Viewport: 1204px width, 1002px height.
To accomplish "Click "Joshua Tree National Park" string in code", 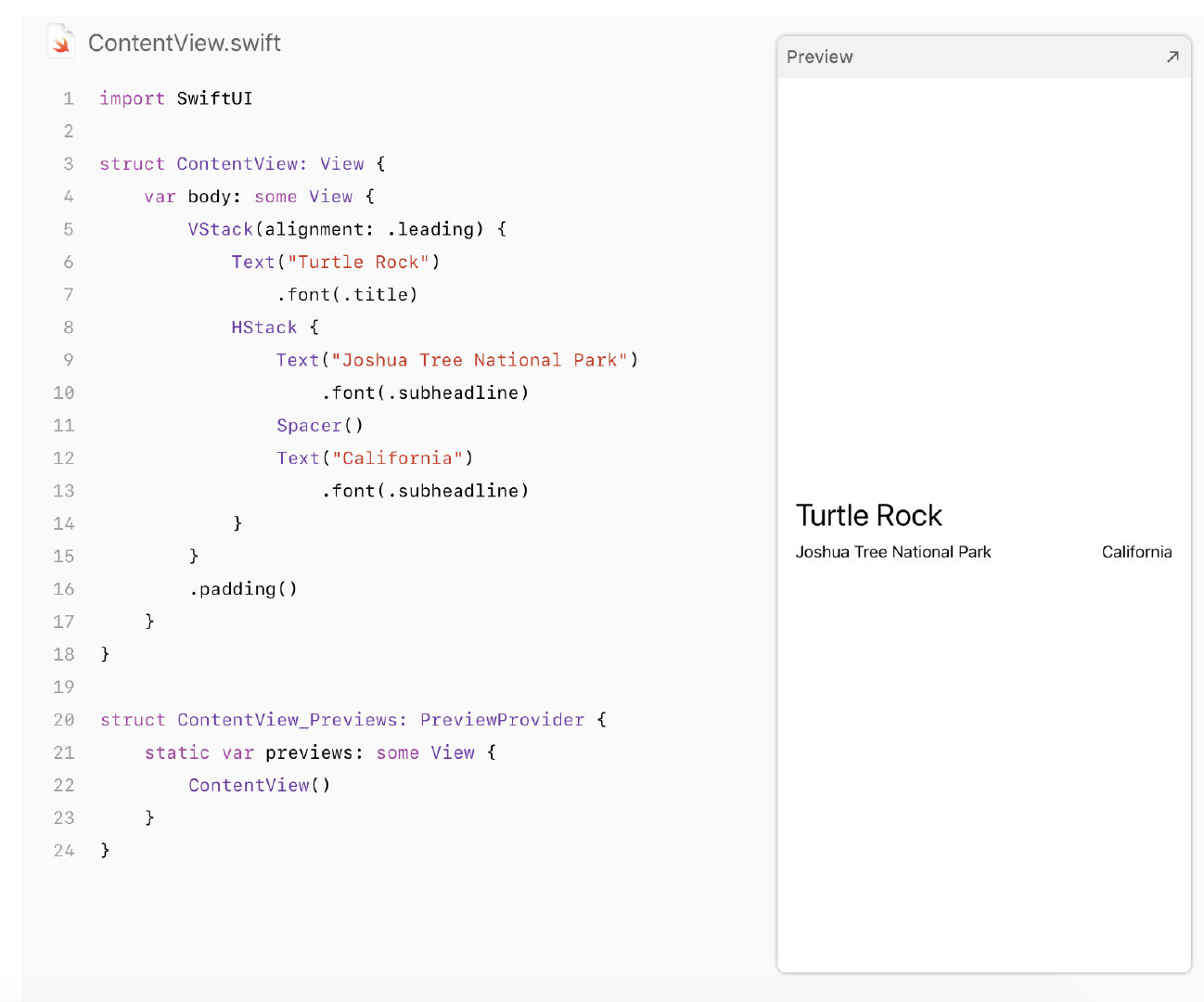I will point(480,360).
